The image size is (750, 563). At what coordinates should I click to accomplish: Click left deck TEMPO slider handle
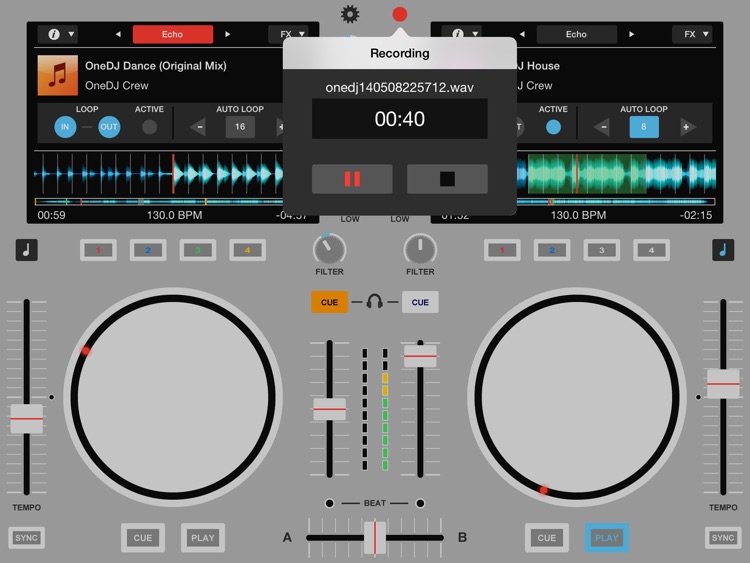click(26, 419)
